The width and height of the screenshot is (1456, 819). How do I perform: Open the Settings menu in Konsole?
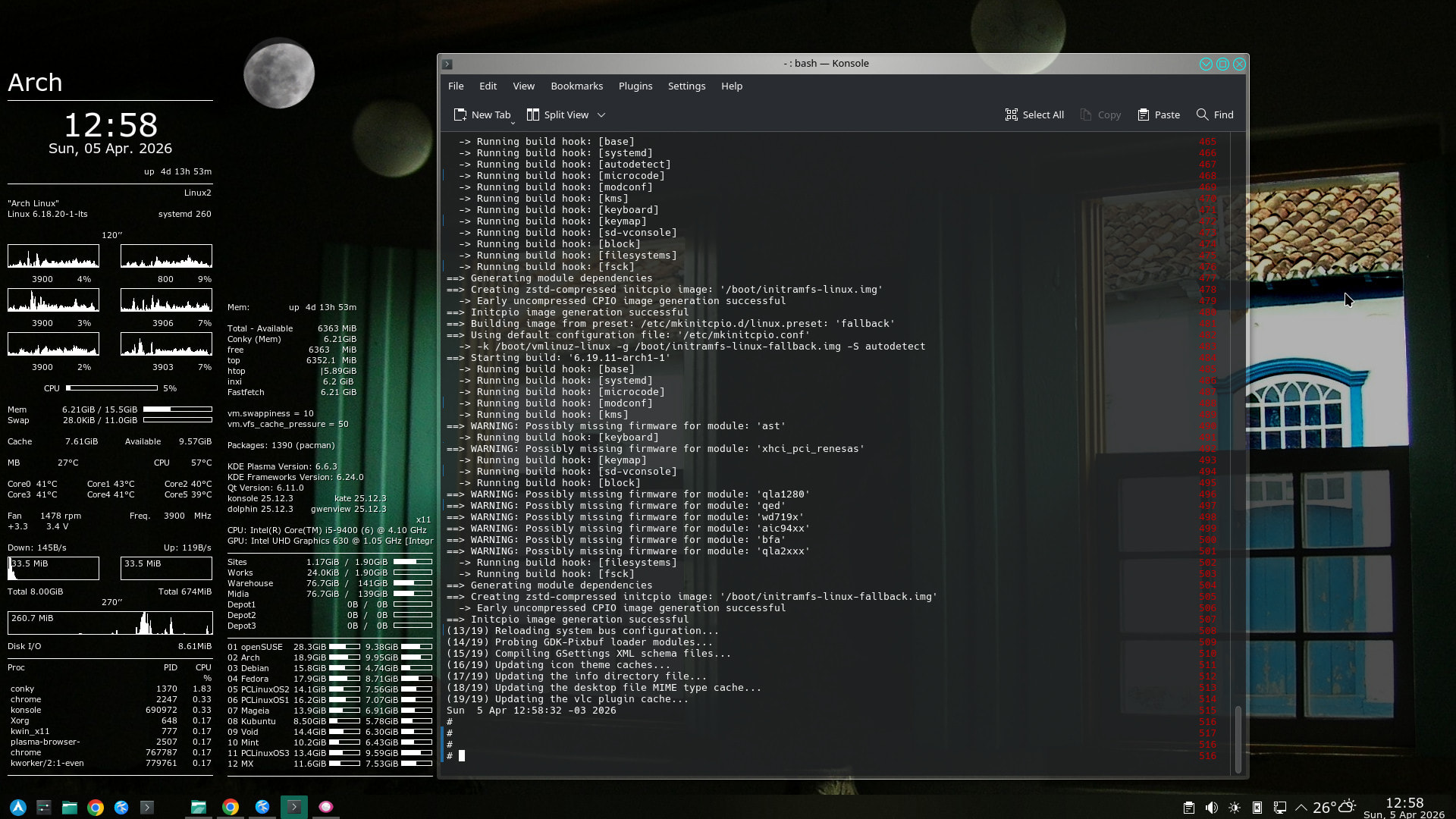686,86
